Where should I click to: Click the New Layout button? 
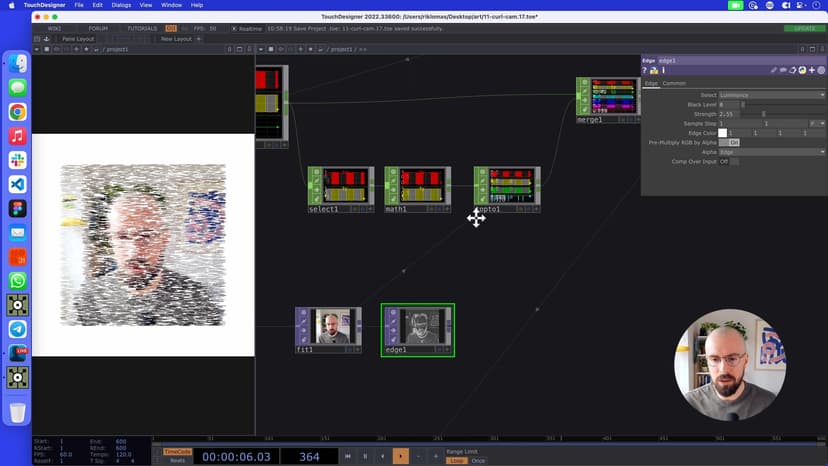coord(176,39)
